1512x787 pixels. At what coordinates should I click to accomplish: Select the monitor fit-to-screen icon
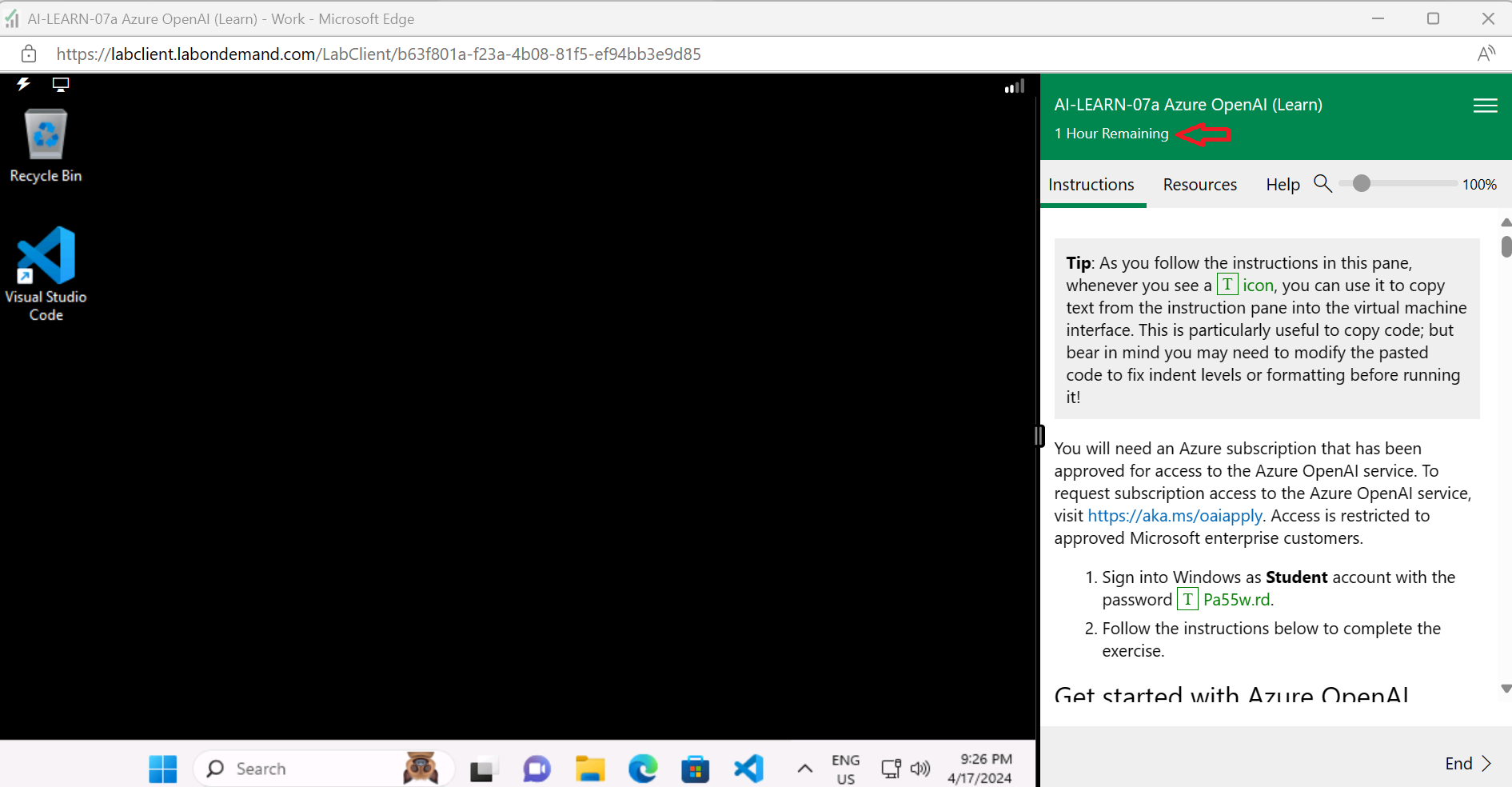coord(60,84)
